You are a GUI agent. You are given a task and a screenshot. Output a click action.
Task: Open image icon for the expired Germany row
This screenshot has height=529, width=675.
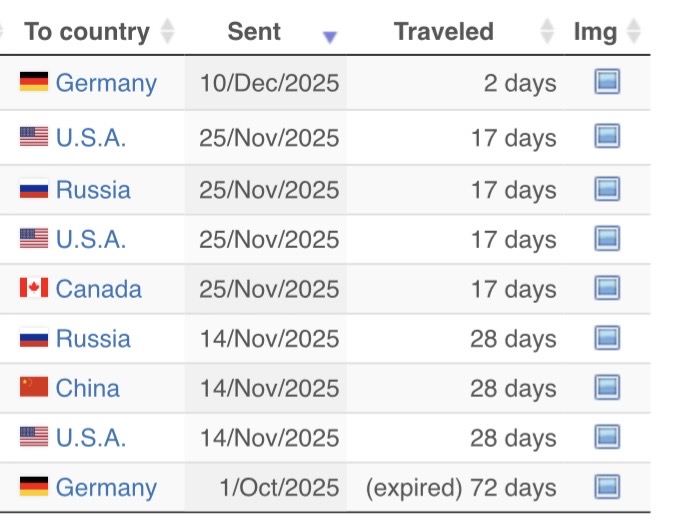[x=607, y=487]
